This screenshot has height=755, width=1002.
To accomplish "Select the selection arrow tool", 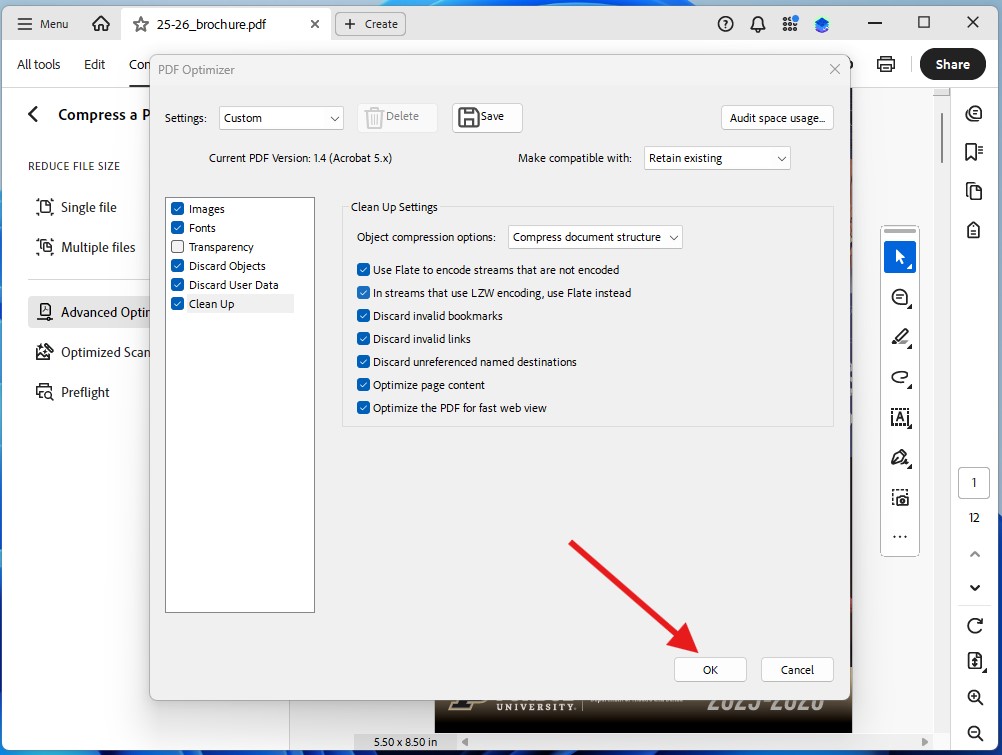I will coord(899,257).
